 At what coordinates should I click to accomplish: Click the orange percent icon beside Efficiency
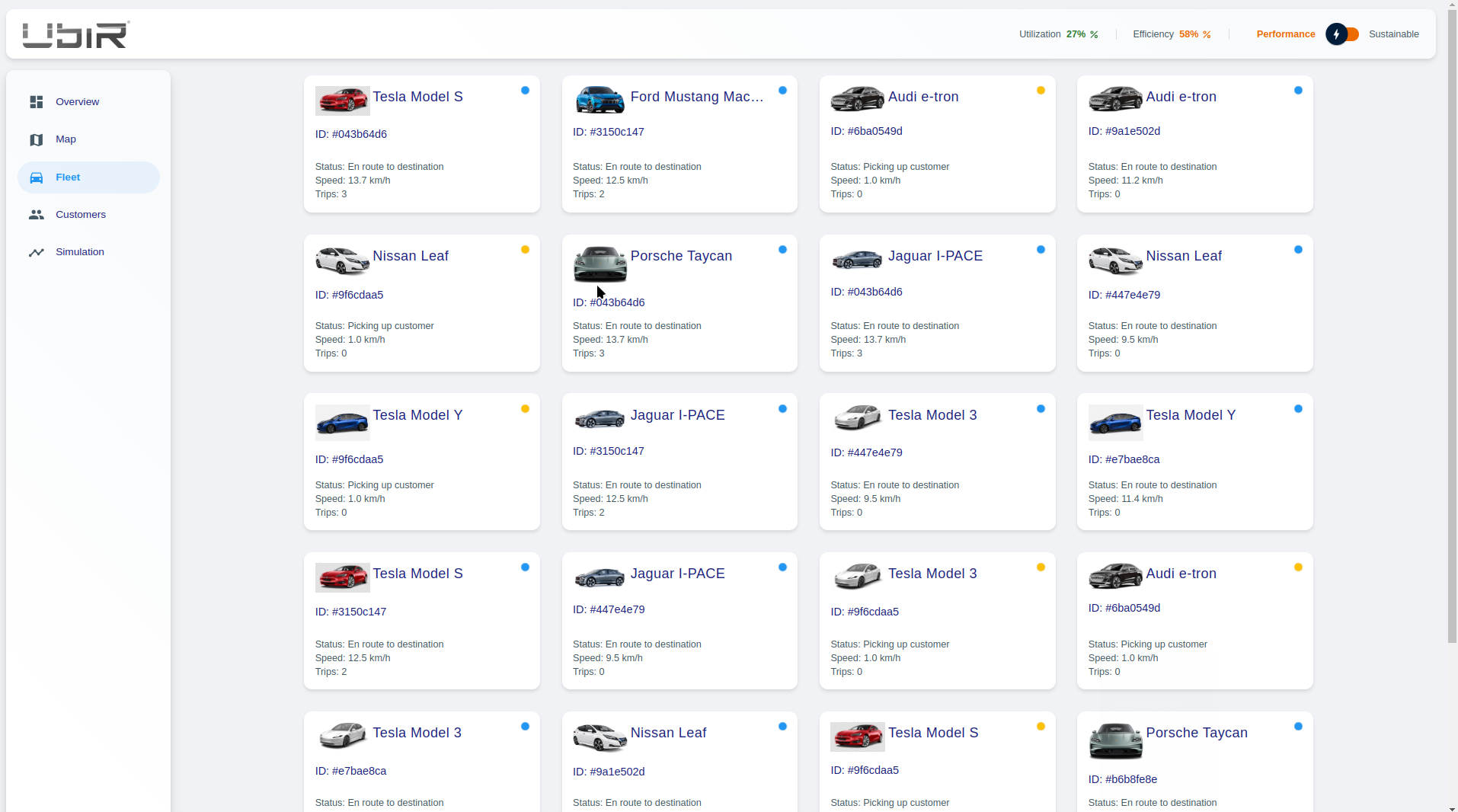point(1207,34)
